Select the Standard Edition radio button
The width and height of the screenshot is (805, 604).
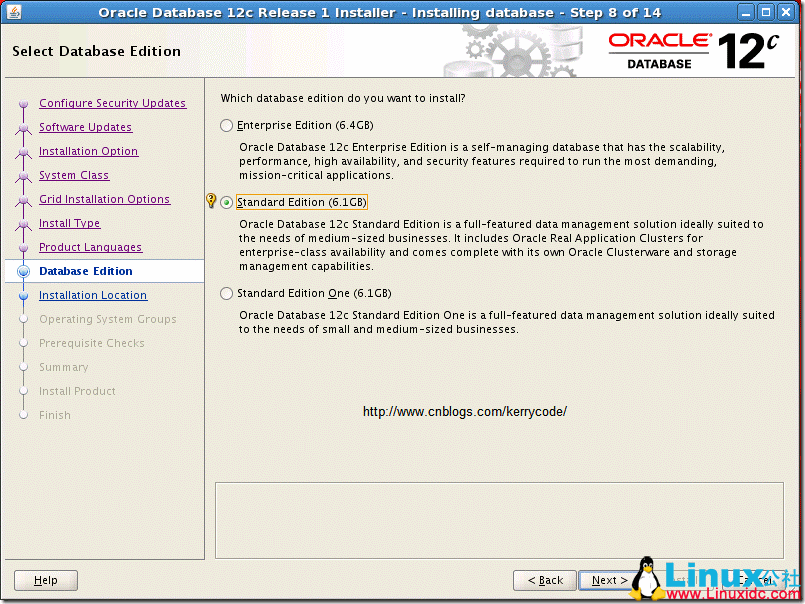coord(227,201)
